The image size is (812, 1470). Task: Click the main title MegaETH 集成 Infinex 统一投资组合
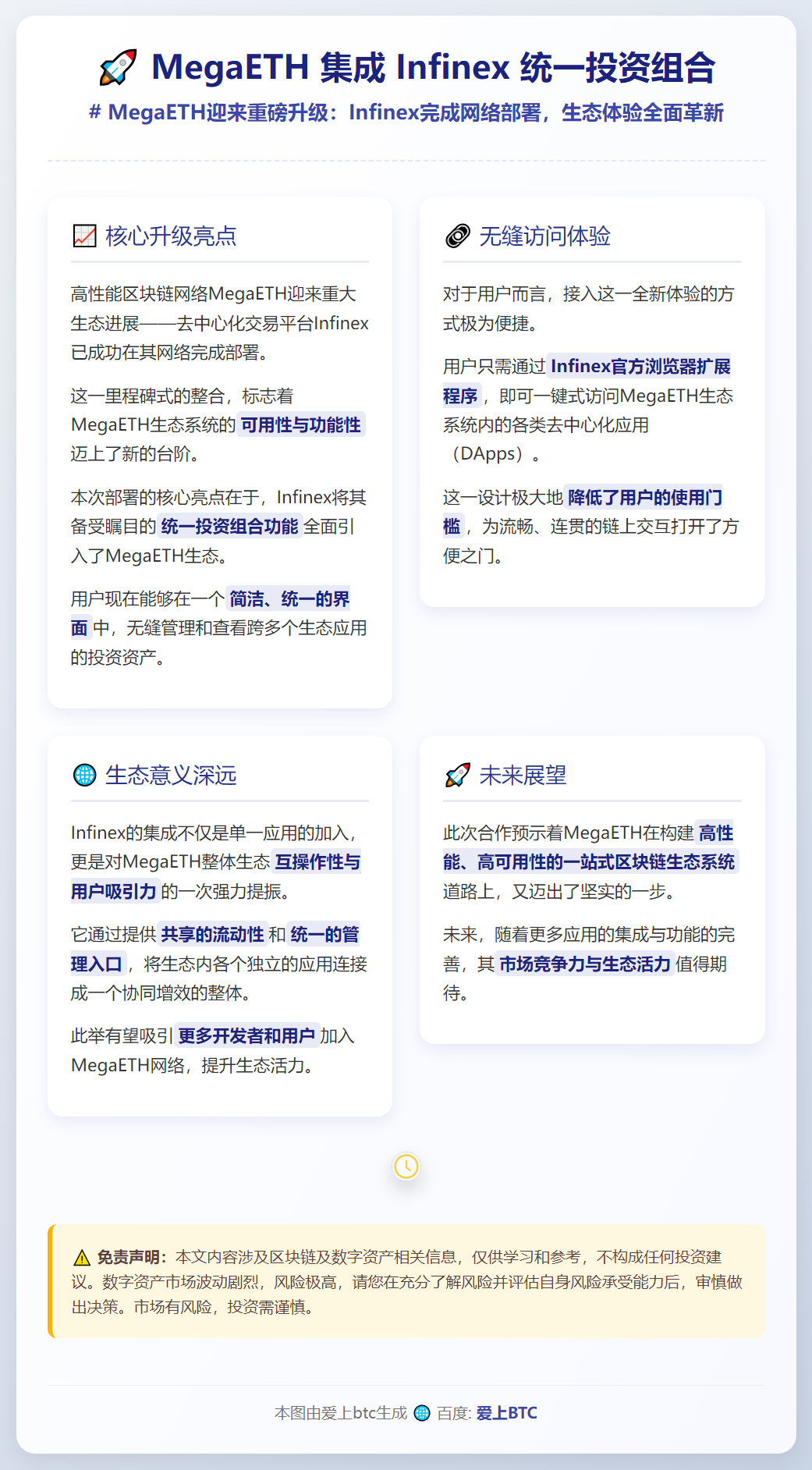point(433,67)
